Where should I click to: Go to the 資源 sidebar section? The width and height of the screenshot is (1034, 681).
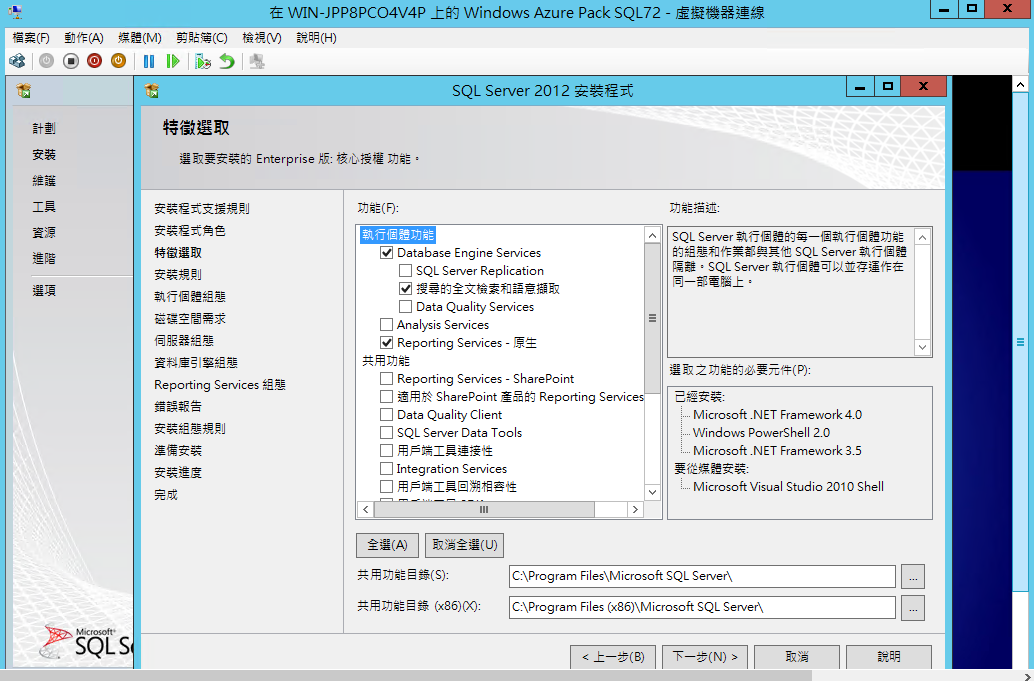[x=44, y=233]
